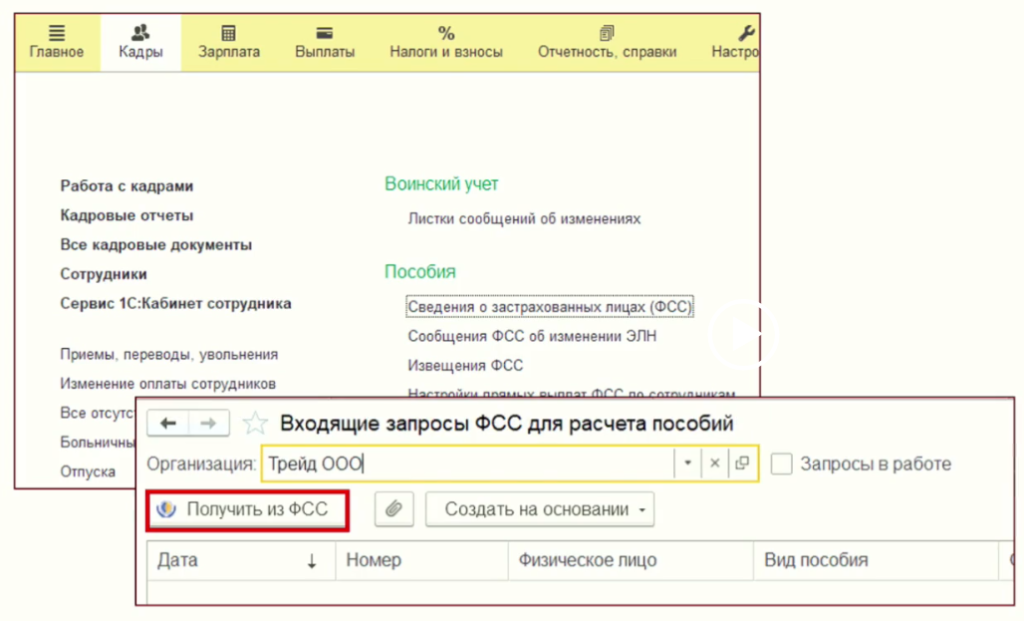Open the Выплаты section
Image resolution: width=1024 pixels, height=621 pixels.
coord(325,42)
